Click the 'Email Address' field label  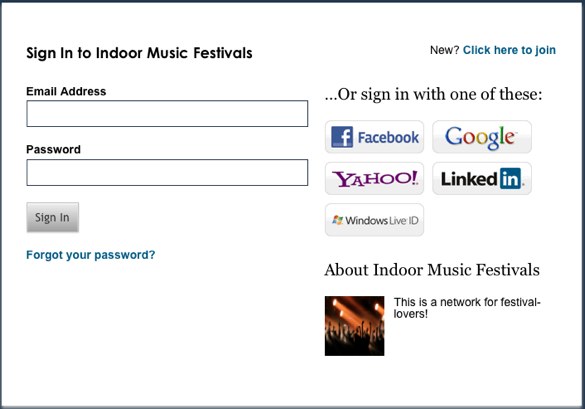point(66,91)
